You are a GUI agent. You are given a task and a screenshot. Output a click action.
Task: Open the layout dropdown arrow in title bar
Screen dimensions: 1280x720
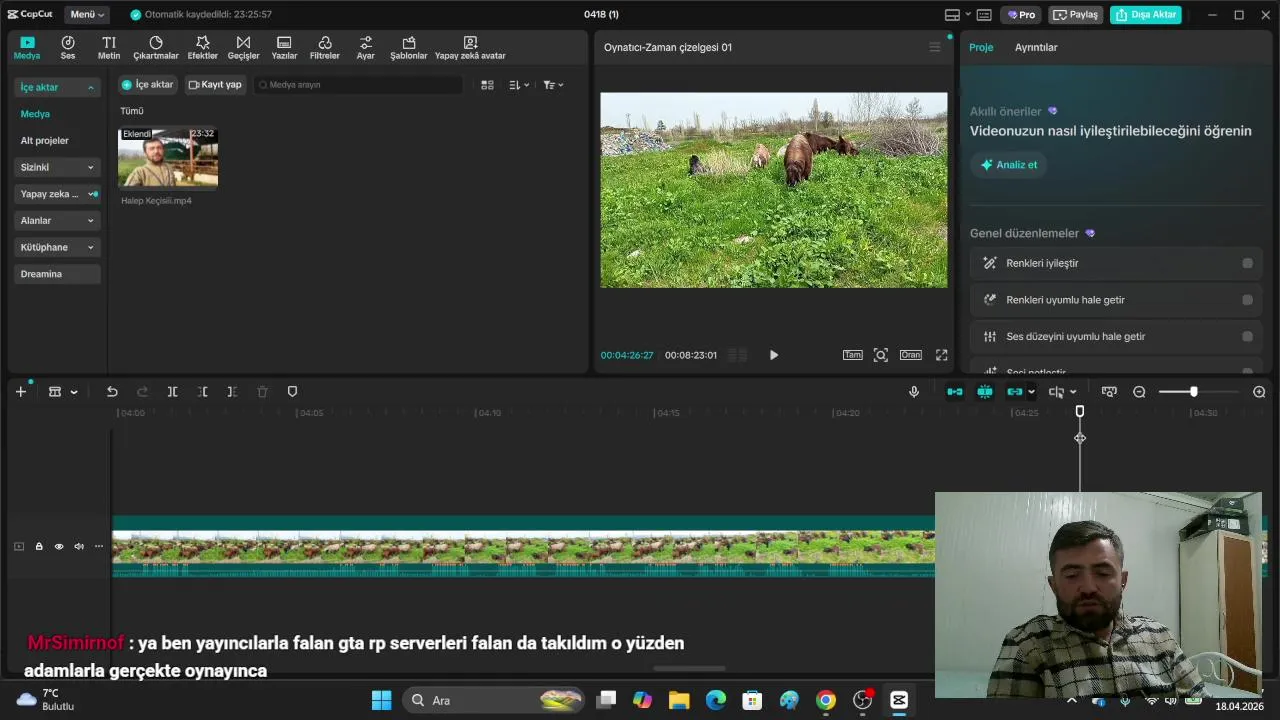coord(968,15)
